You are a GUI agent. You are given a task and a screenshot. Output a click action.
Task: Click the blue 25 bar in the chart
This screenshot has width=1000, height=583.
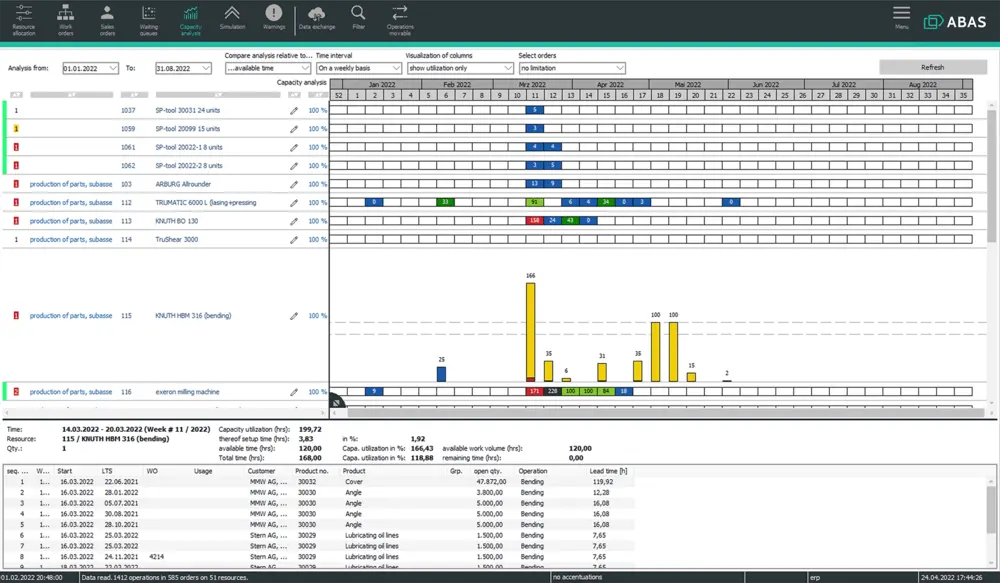point(441,374)
